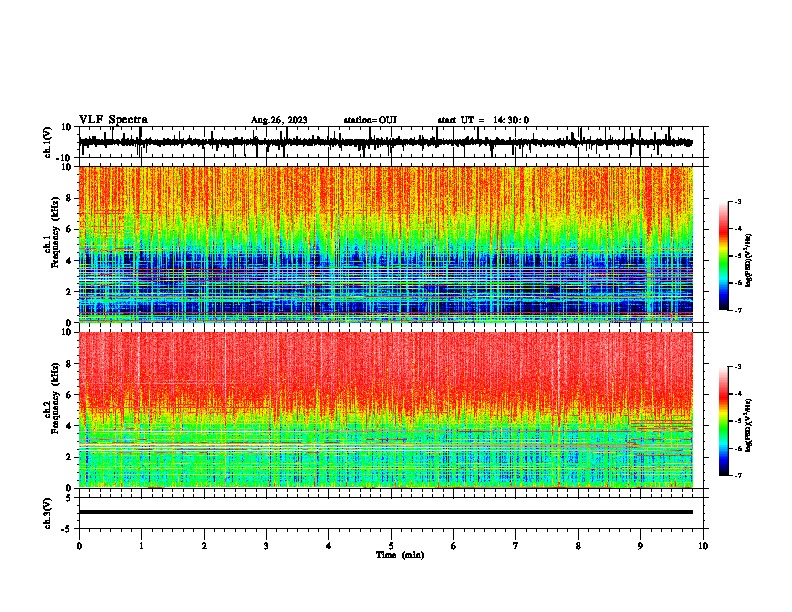The image size is (792, 612).
Task: Click time axis tick label '10'
Action: 703,546
